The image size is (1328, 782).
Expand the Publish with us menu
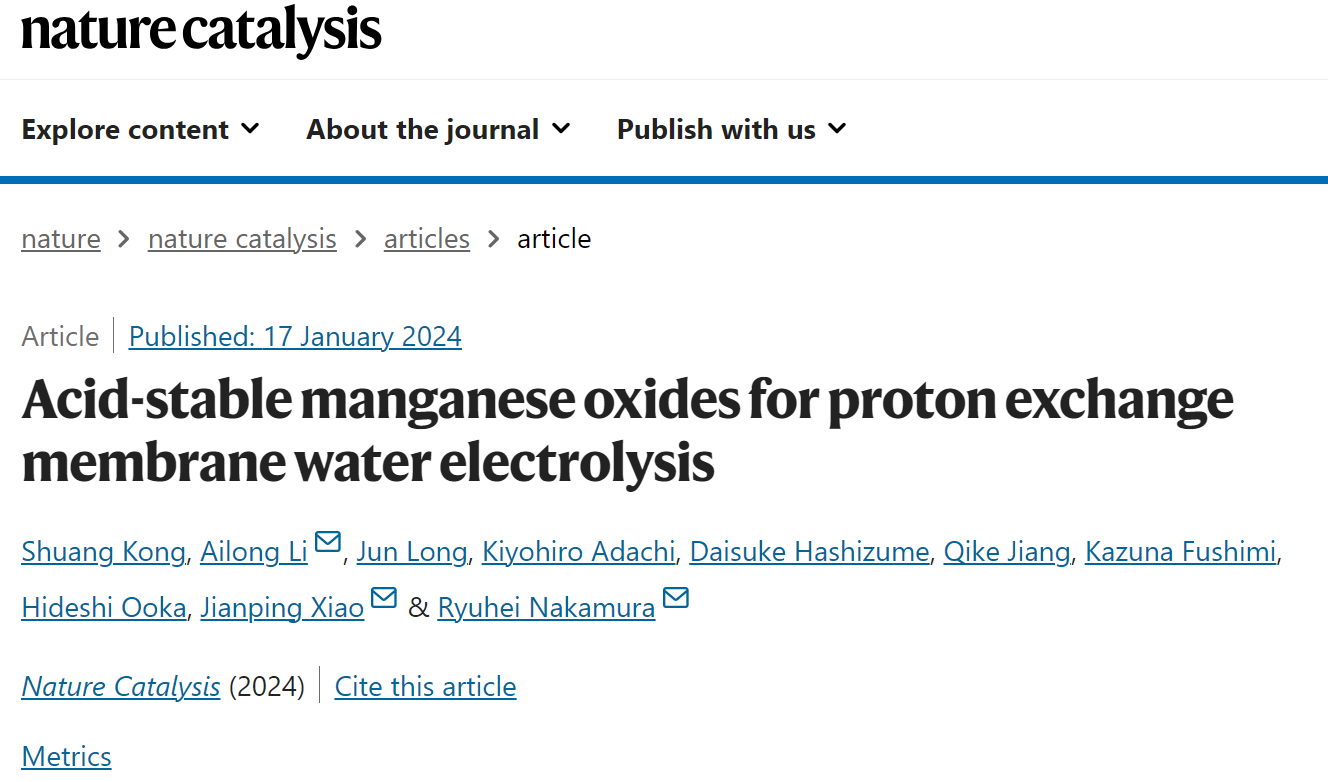tap(732, 129)
